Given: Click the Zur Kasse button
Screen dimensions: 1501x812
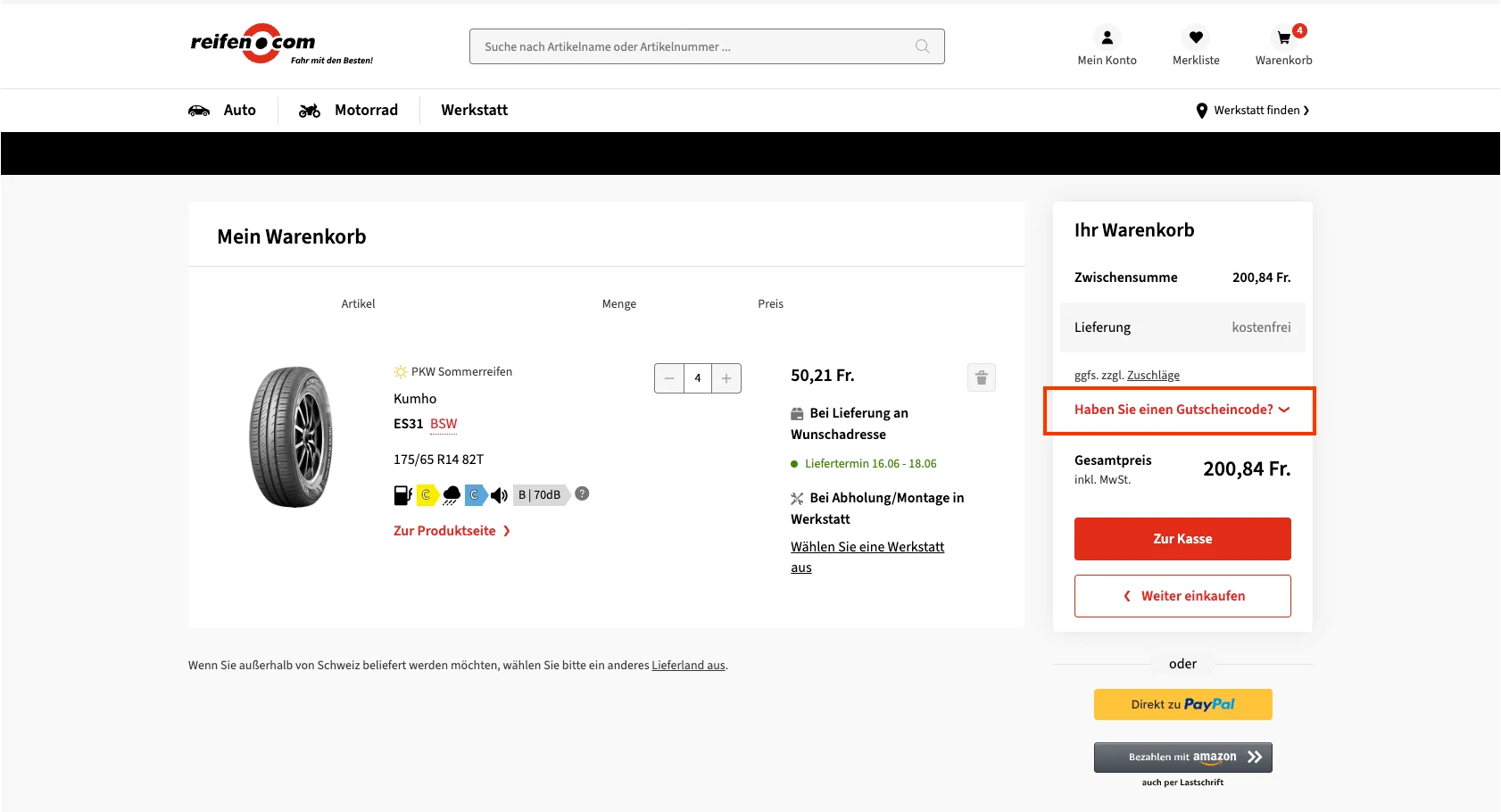Looking at the screenshot, I should tap(1182, 539).
